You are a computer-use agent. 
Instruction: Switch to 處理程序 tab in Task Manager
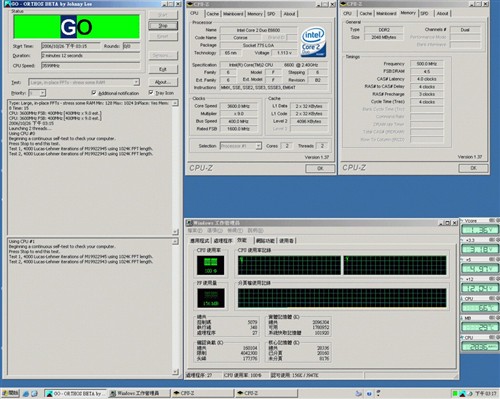[x=223, y=241]
